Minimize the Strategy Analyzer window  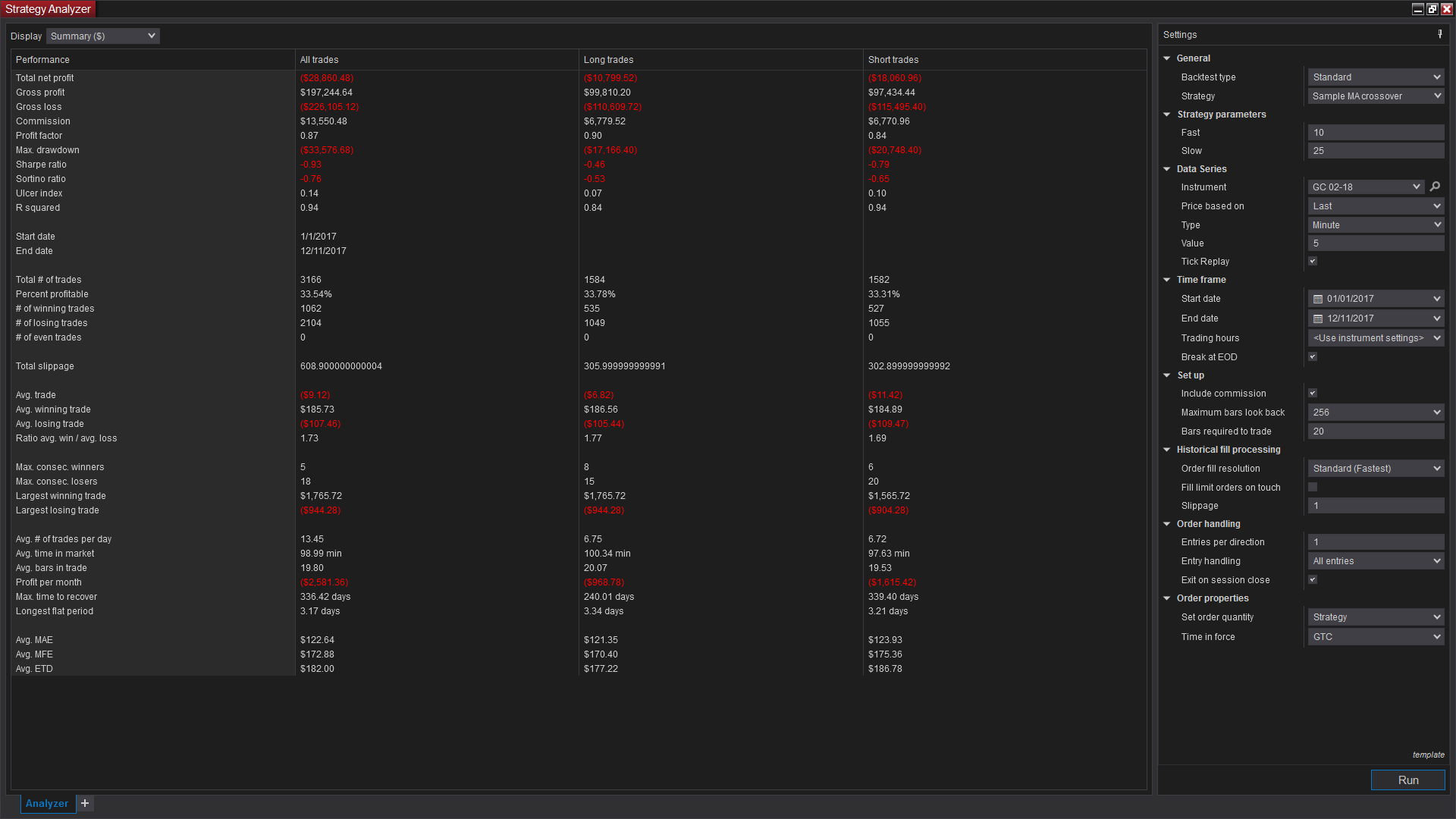[x=1418, y=9]
